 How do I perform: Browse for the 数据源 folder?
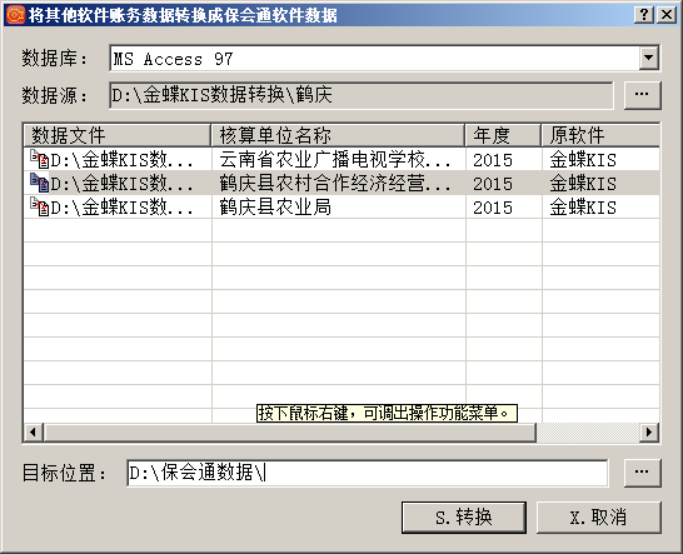tap(642, 96)
